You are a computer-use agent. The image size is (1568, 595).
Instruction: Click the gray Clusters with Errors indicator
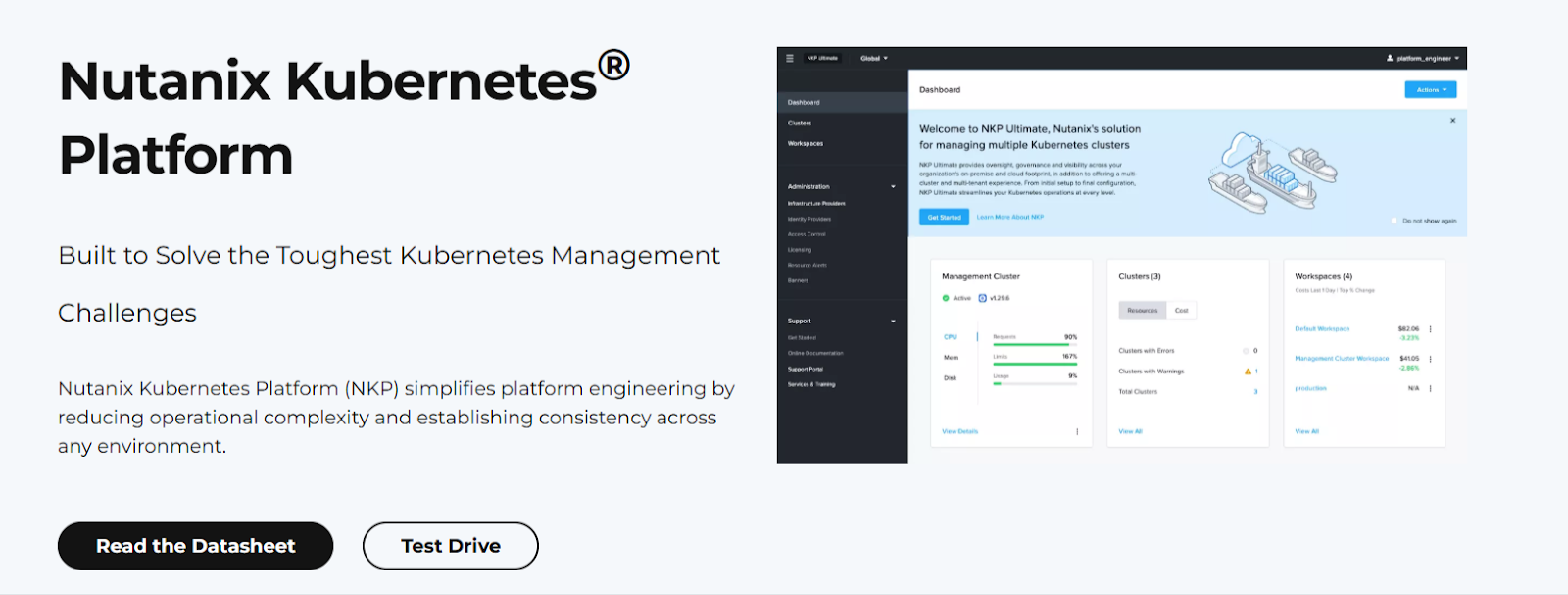point(1247,351)
